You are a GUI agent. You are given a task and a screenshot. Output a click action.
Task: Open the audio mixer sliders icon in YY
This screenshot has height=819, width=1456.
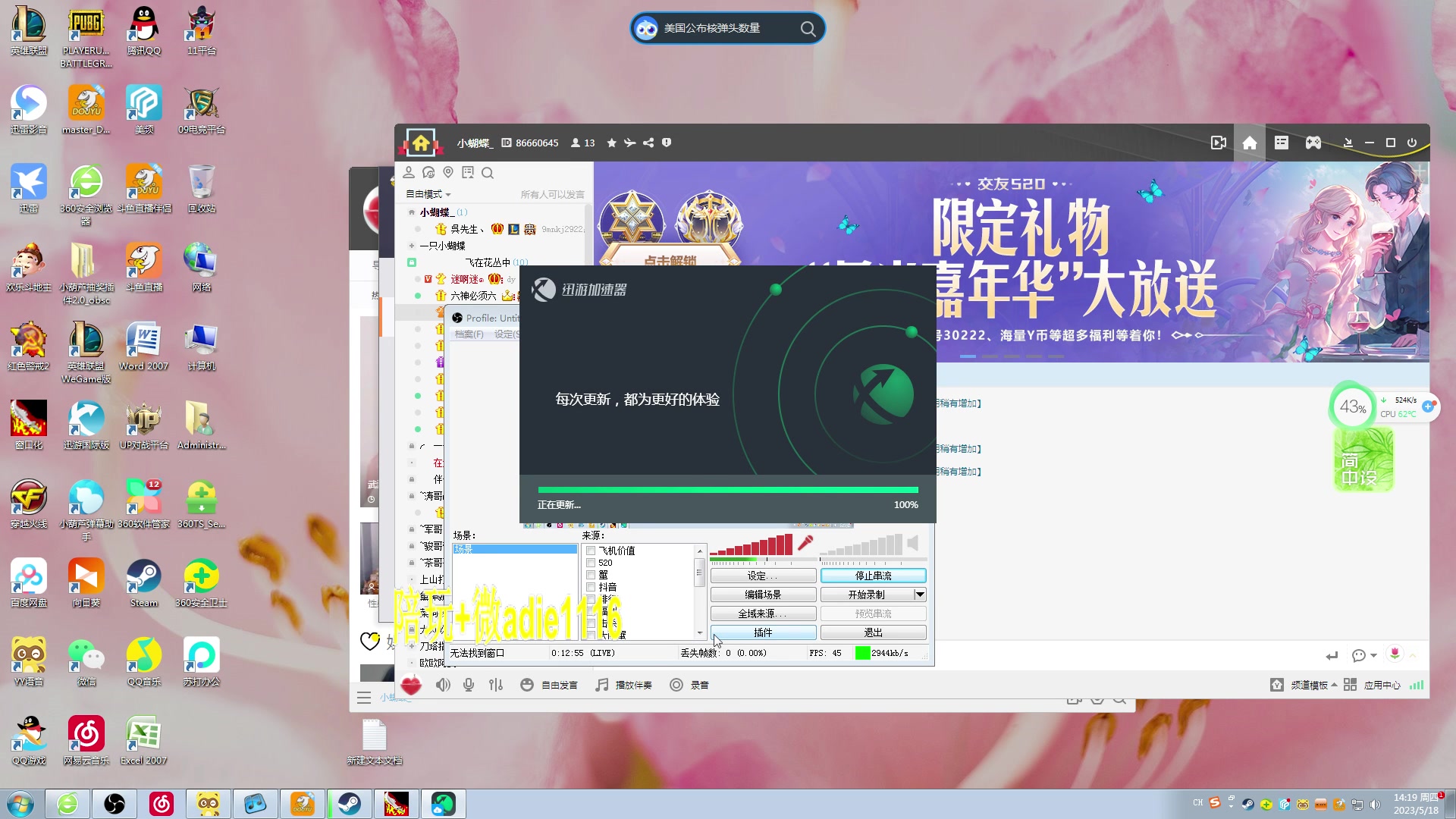pyautogui.click(x=496, y=685)
